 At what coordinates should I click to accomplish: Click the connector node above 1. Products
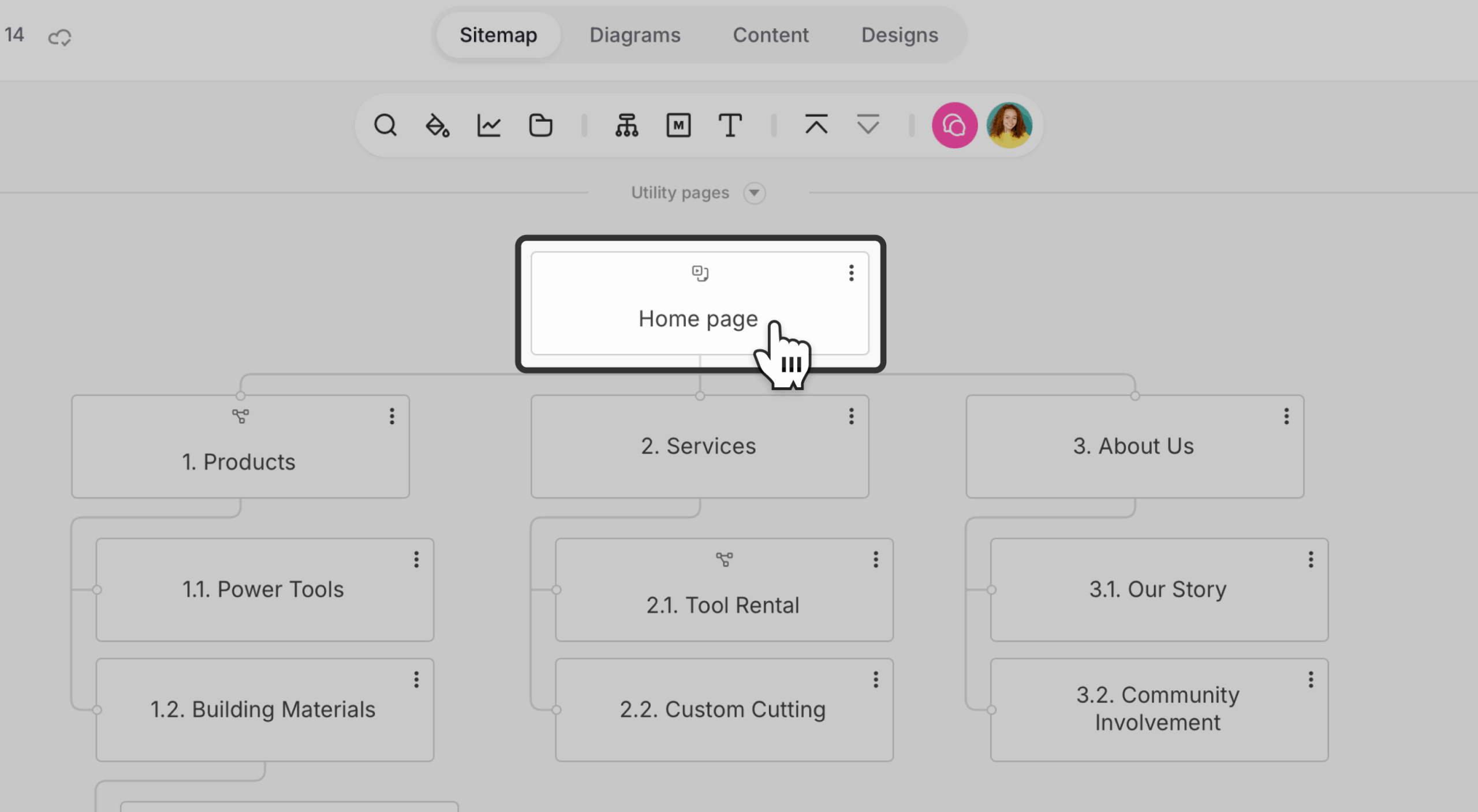(240, 396)
